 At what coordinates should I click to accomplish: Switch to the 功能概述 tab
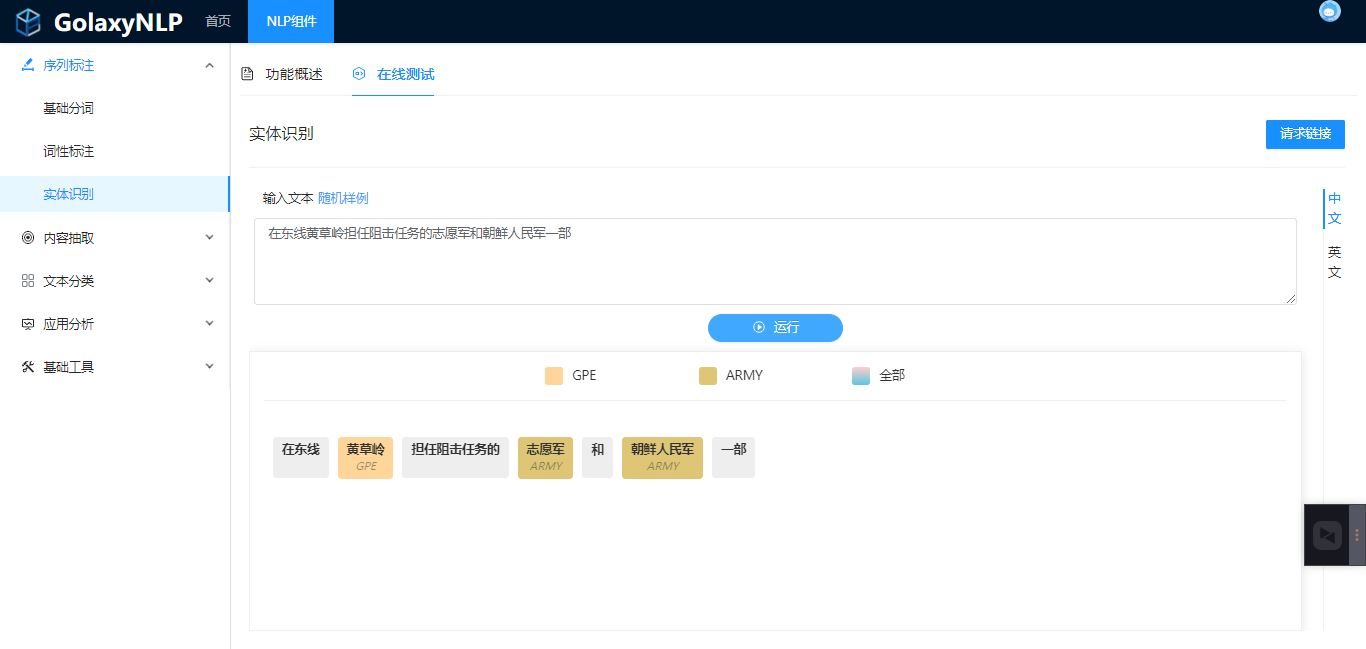coord(282,74)
